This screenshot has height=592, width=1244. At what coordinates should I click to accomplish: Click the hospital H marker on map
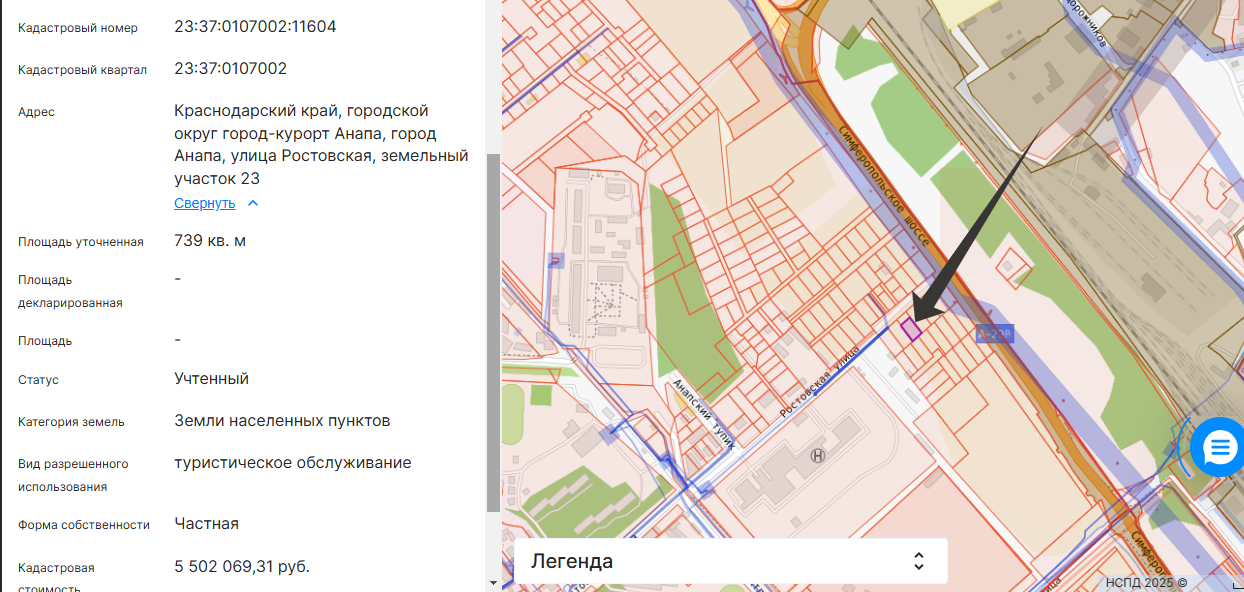819,456
